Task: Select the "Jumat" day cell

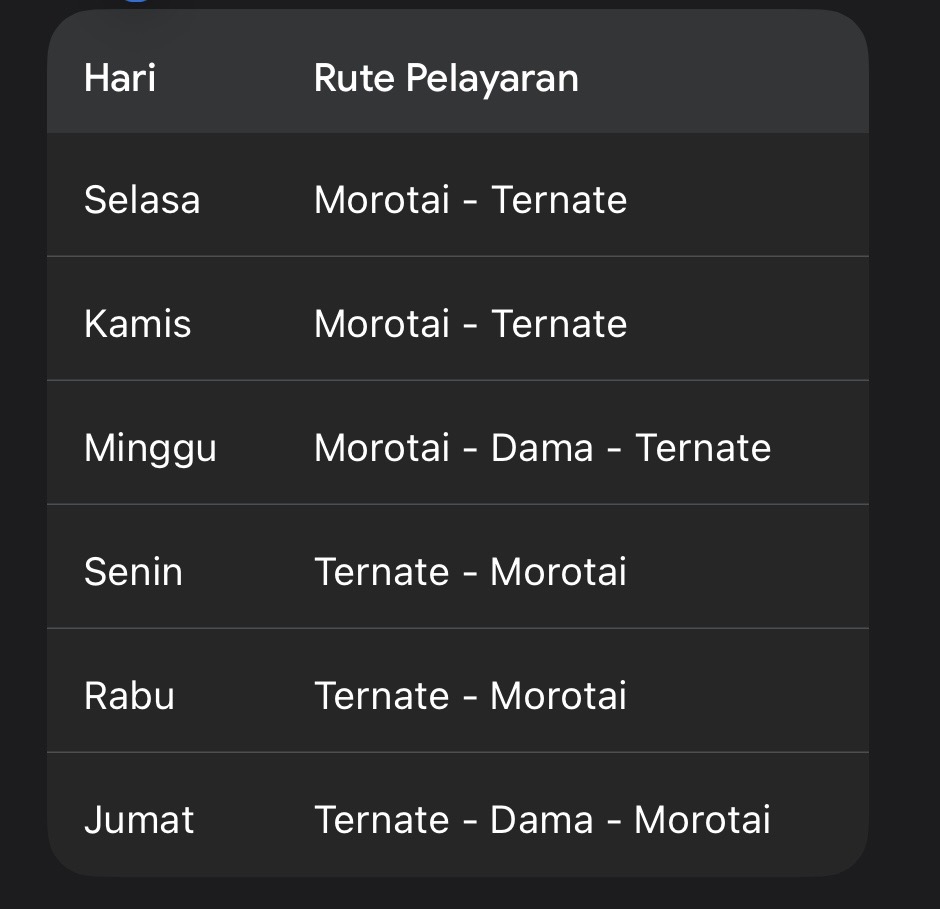Action: (139, 820)
